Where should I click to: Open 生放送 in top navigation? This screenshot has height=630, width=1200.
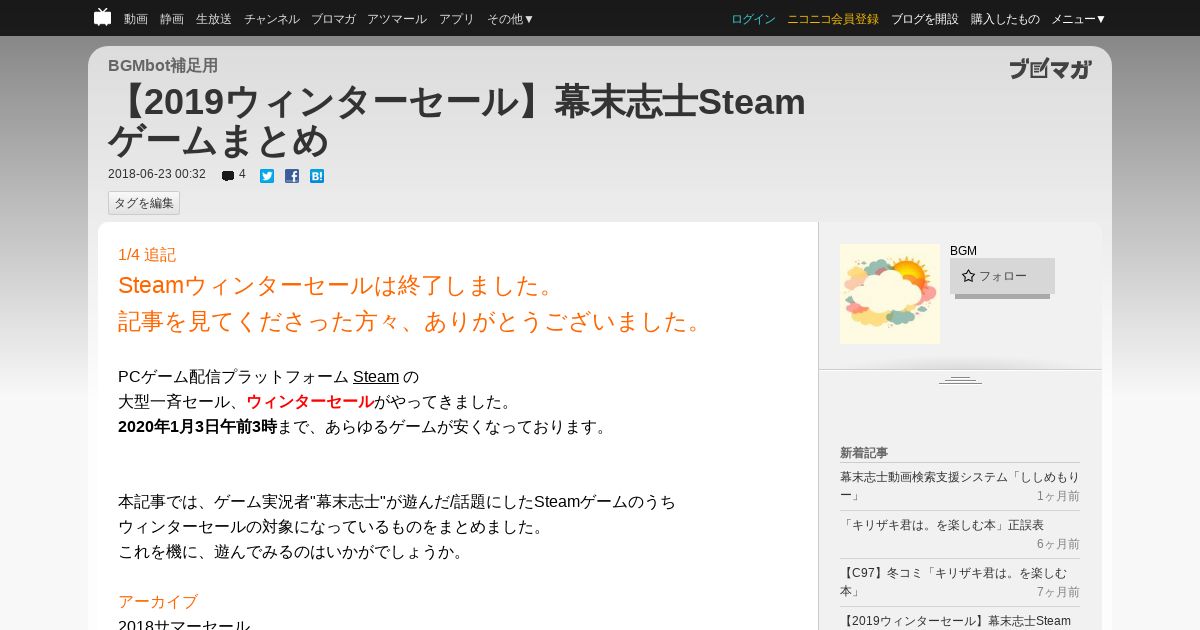coord(214,19)
